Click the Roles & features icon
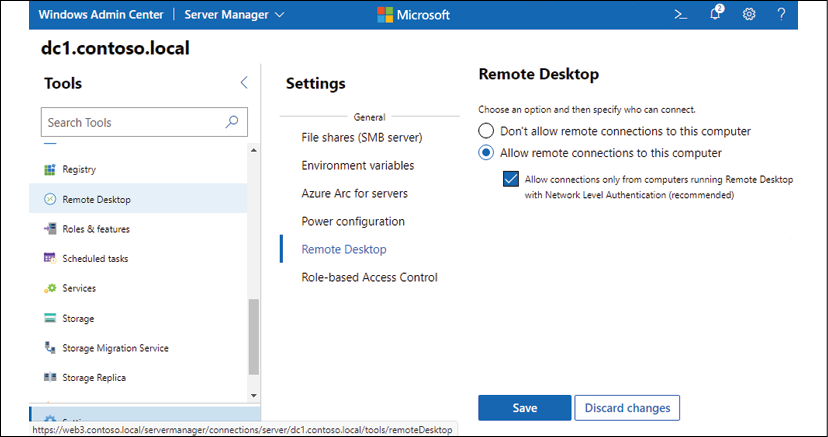Screen dimensions: 828x437 coord(50,229)
